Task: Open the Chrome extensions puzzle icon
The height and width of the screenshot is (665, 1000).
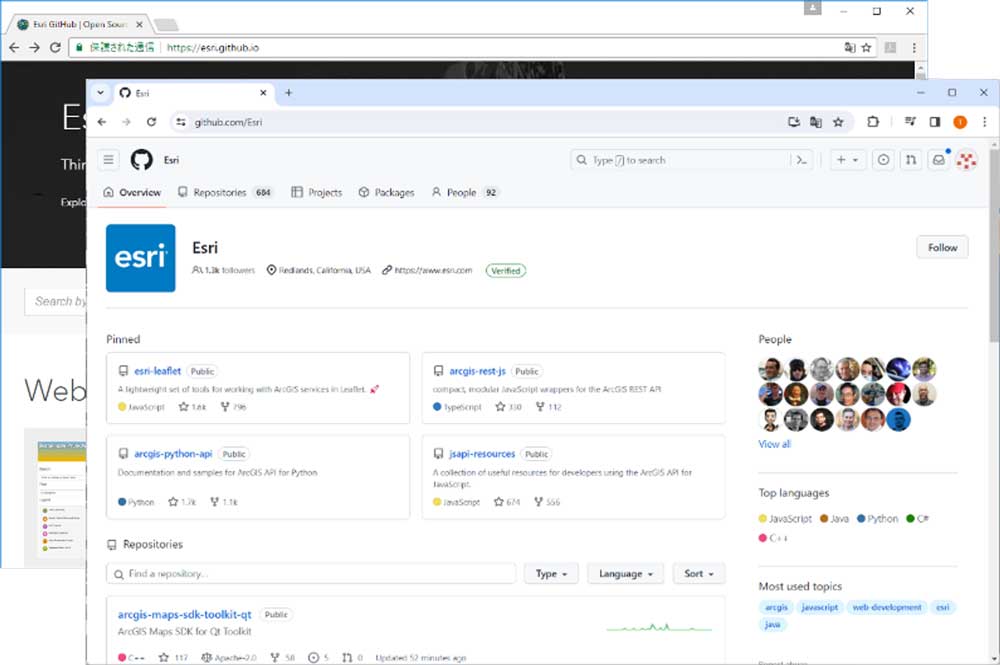Action: pyautogui.click(x=873, y=122)
